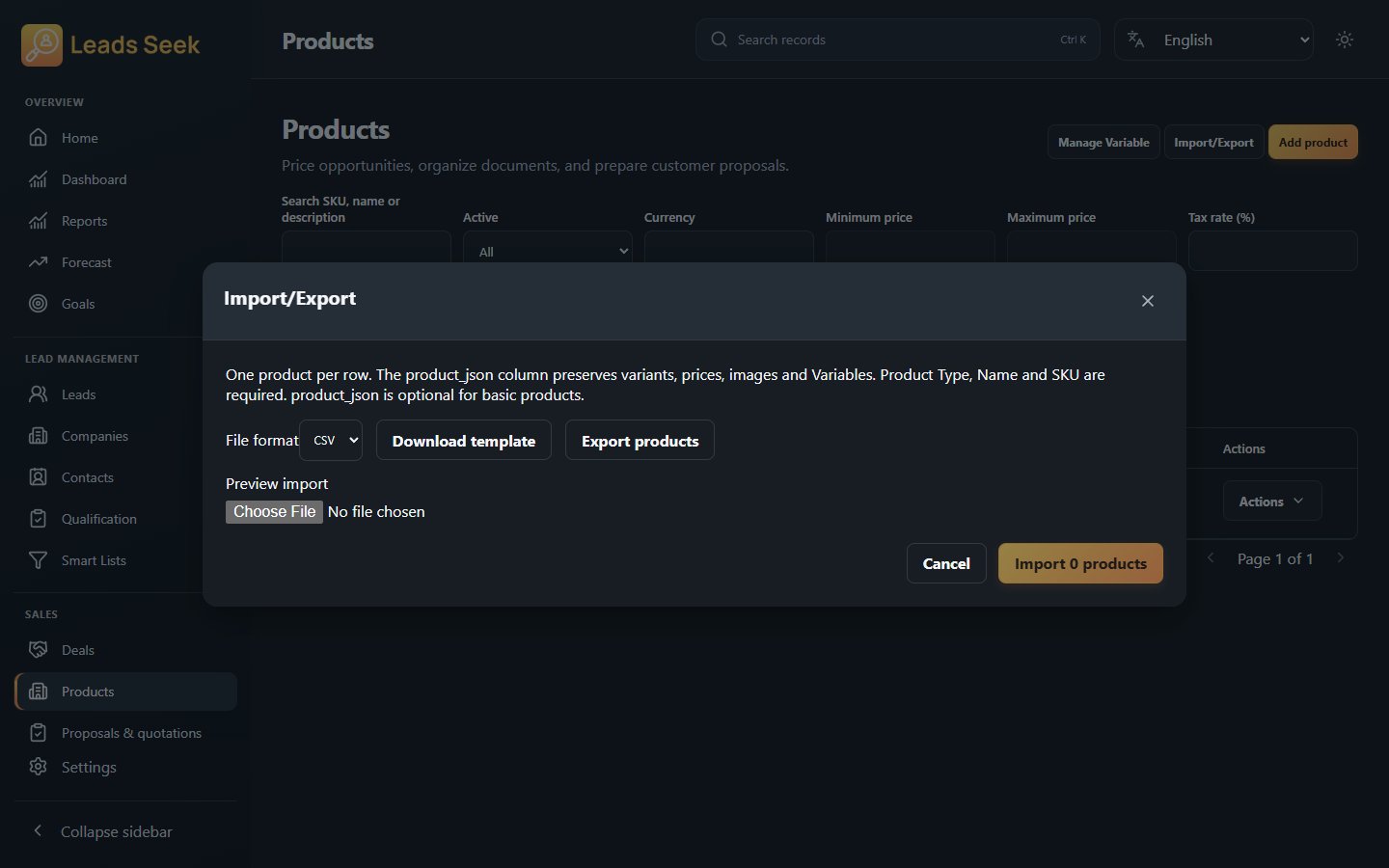The image size is (1389, 868).
Task: Click the translate language icon
Action: tap(1136, 40)
